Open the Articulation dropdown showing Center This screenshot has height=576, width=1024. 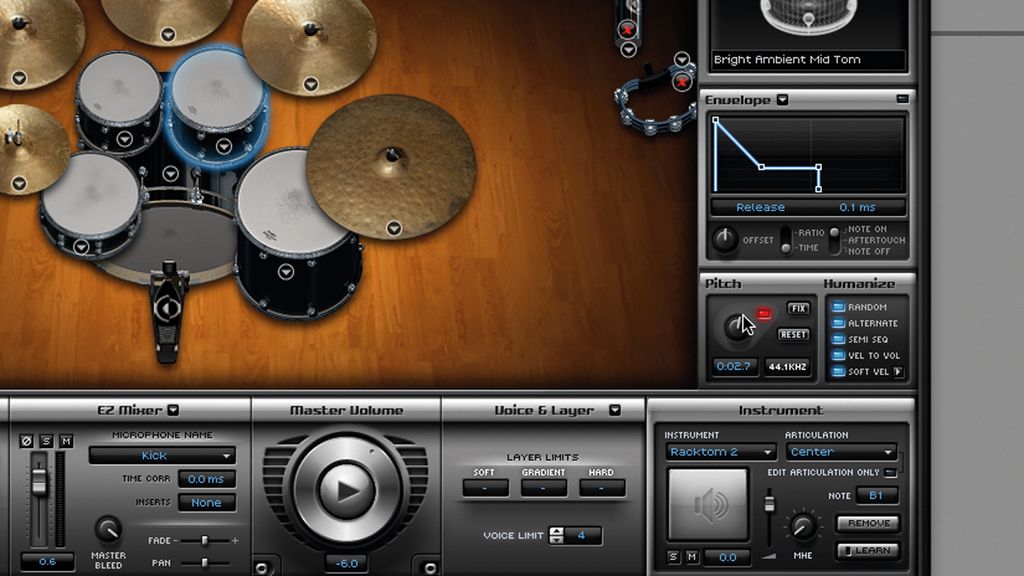coord(839,453)
